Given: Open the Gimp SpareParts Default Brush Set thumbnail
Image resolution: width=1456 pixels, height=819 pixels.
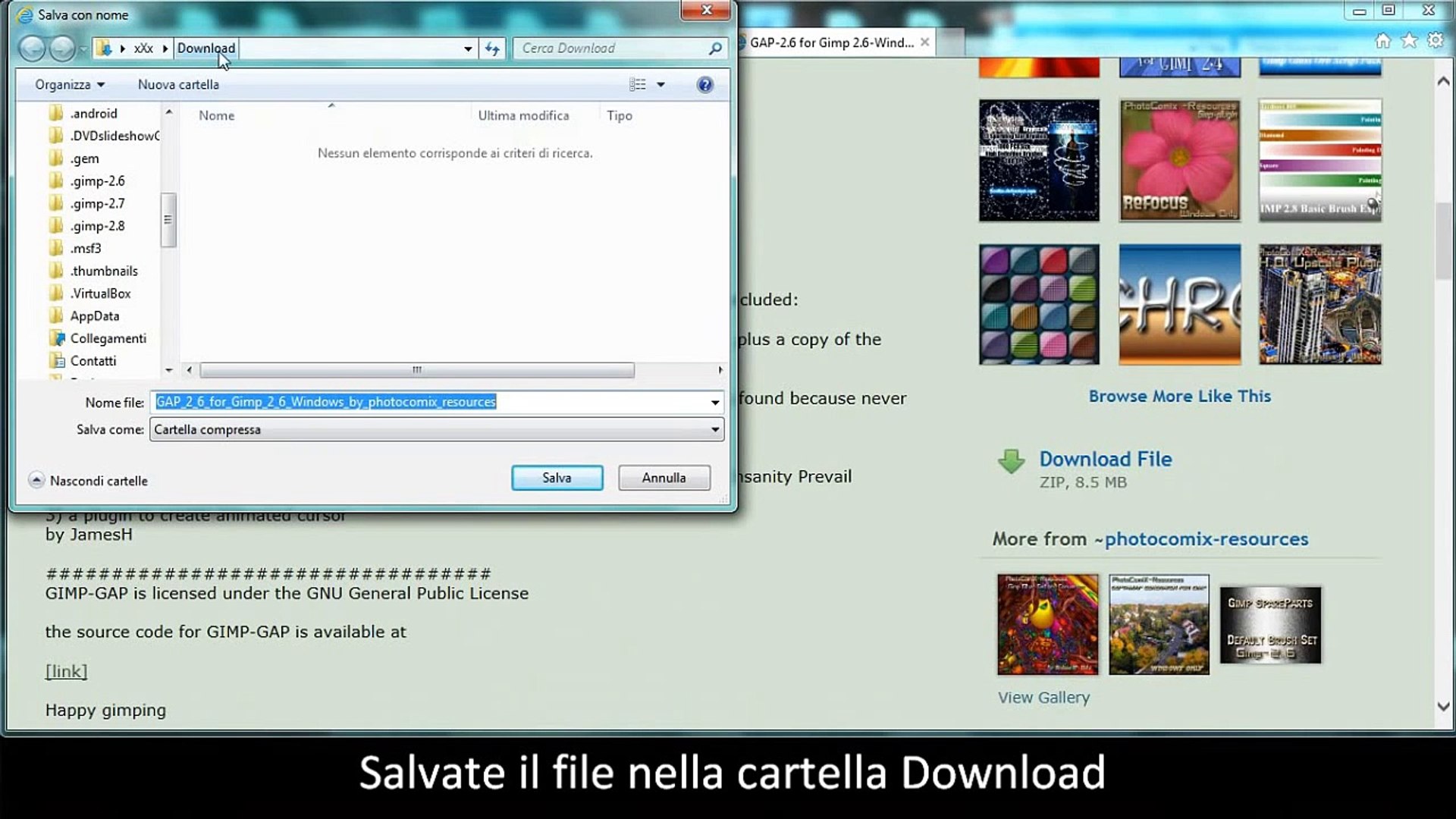Looking at the screenshot, I should pos(1270,625).
